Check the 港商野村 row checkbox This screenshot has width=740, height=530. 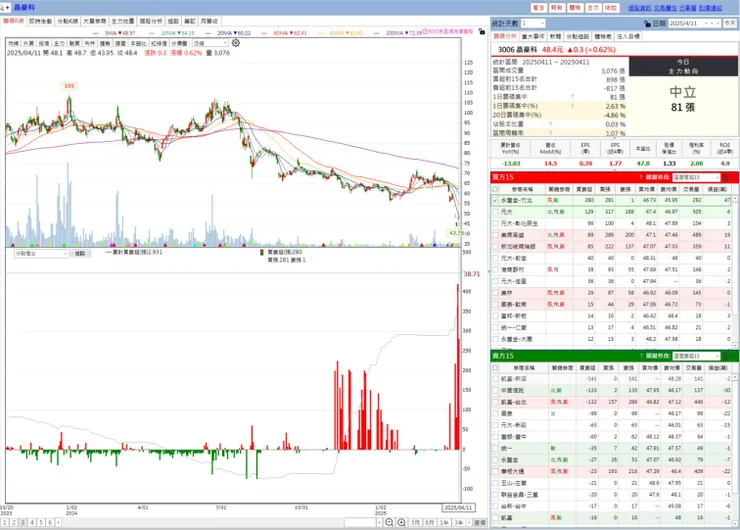[x=495, y=269]
